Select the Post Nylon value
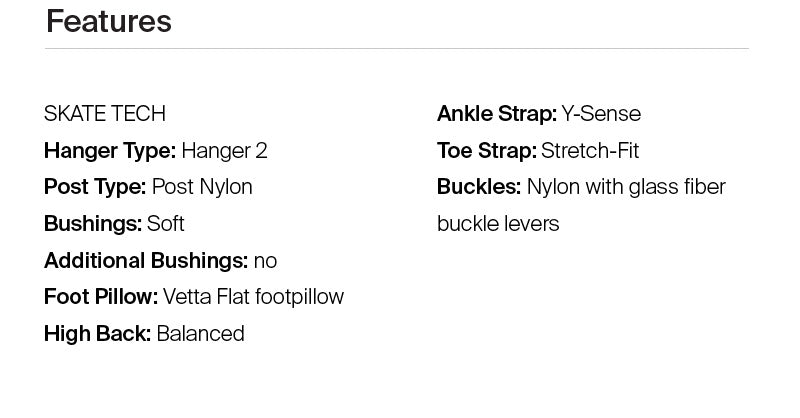 [202, 187]
